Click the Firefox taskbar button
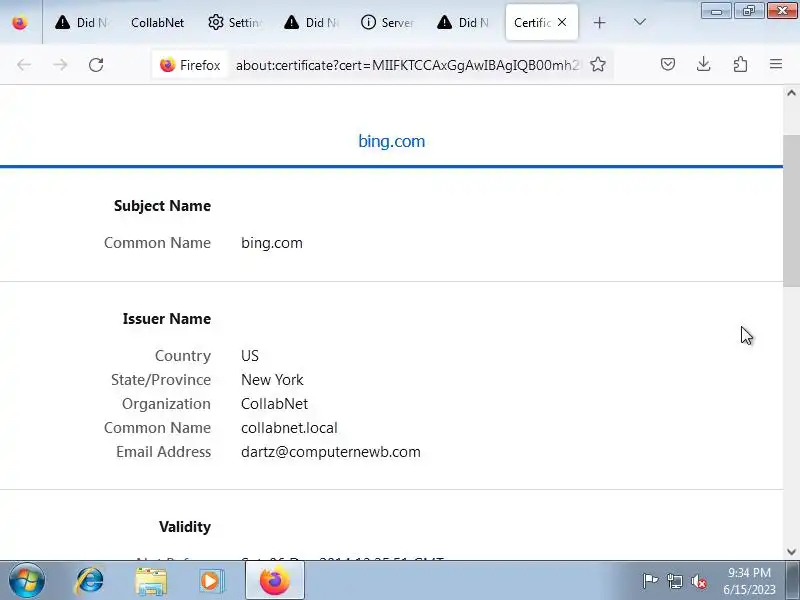This screenshot has height=600, width=800. 275,581
